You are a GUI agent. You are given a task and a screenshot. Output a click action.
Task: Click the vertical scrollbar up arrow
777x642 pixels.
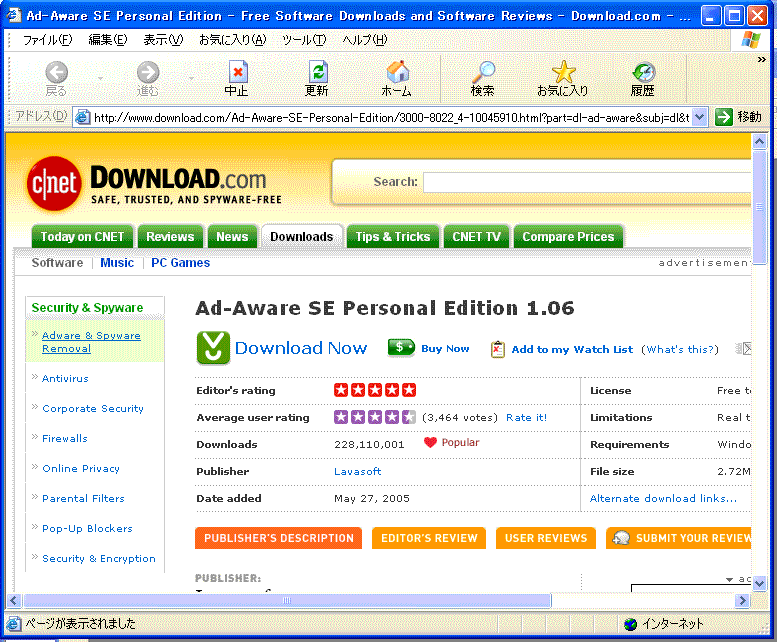point(759,142)
